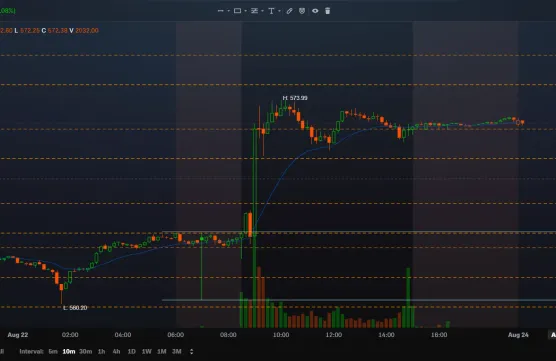Click the 06:00 time axis label
Screen dimensions: 556x361
(176, 335)
